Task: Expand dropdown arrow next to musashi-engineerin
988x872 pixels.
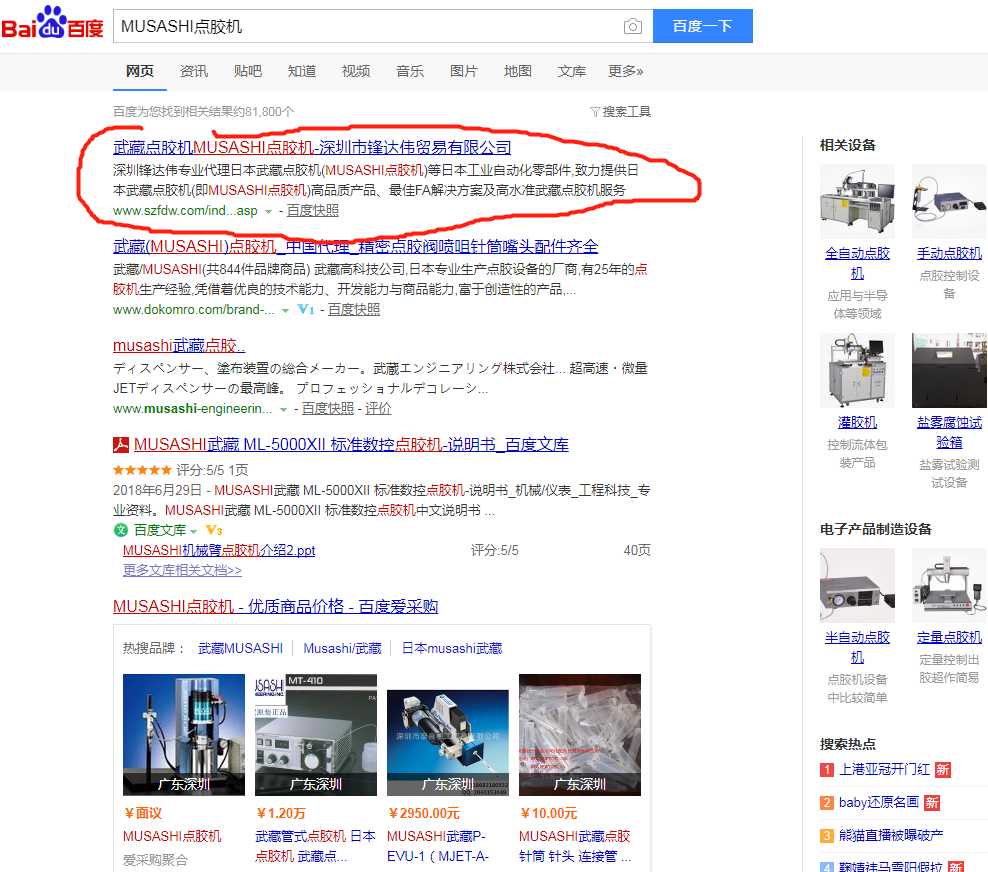Action: tap(284, 410)
